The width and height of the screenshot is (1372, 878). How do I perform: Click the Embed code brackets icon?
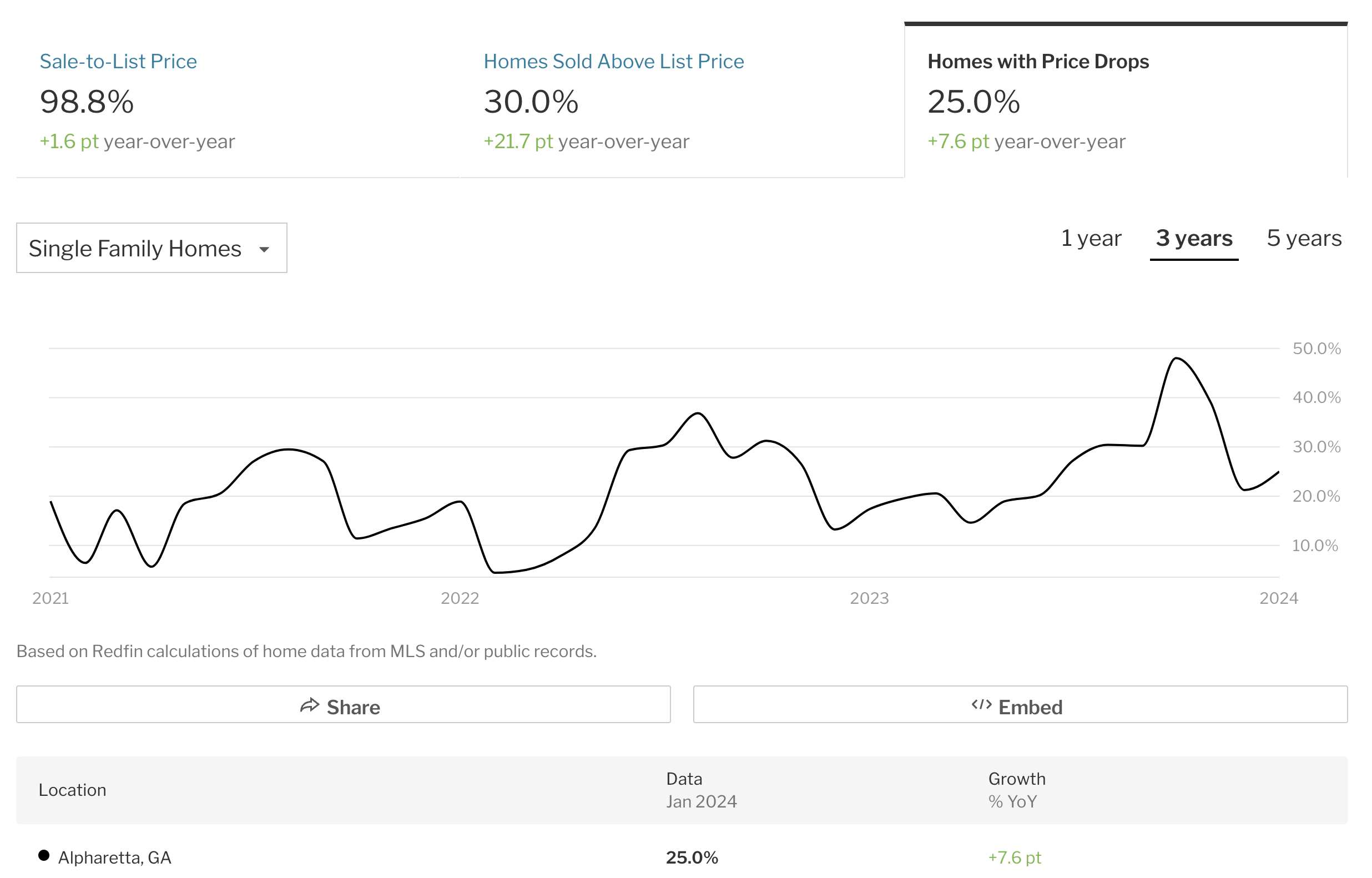point(981,705)
